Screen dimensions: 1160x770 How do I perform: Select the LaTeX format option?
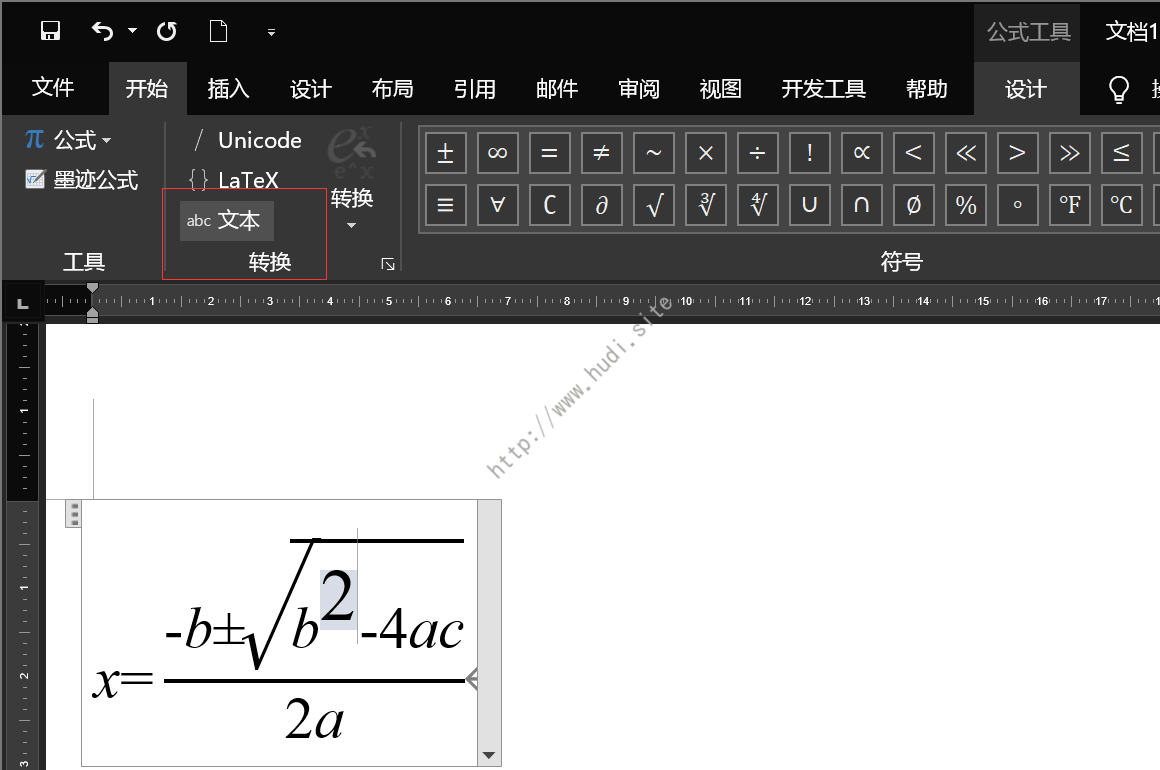click(x=235, y=181)
